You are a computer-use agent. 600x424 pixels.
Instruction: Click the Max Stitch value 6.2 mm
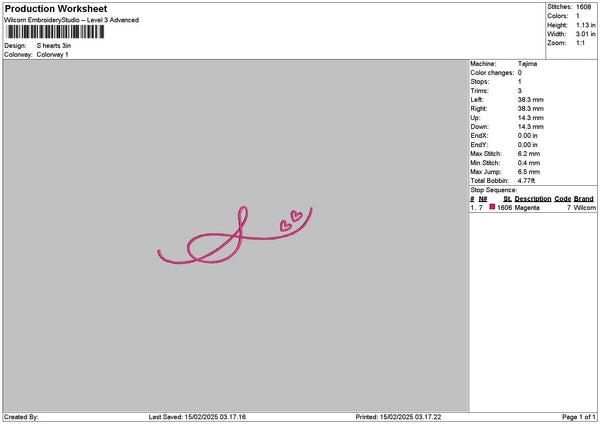point(529,154)
